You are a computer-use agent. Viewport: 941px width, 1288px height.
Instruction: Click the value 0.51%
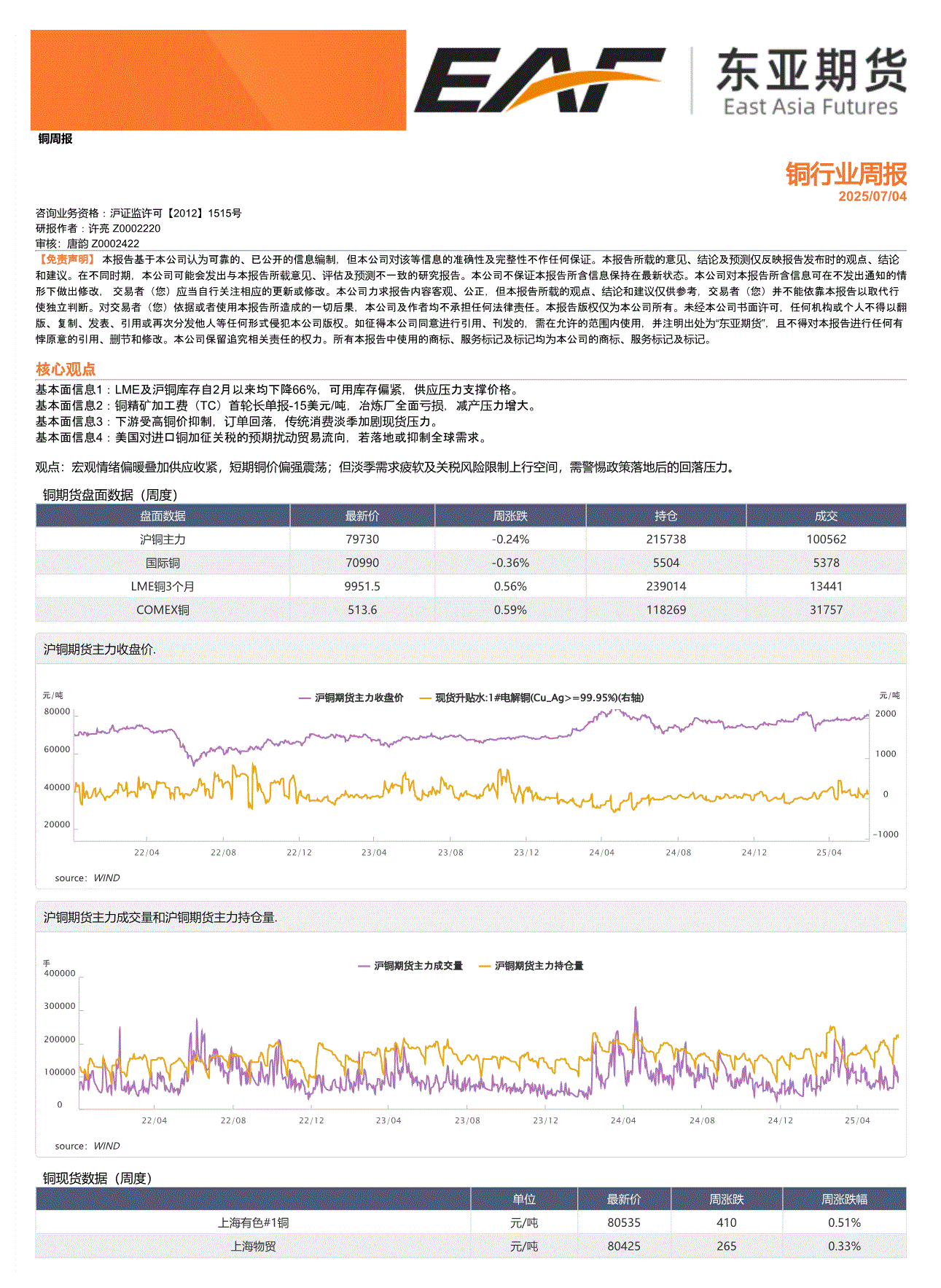pyautogui.click(x=844, y=1222)
